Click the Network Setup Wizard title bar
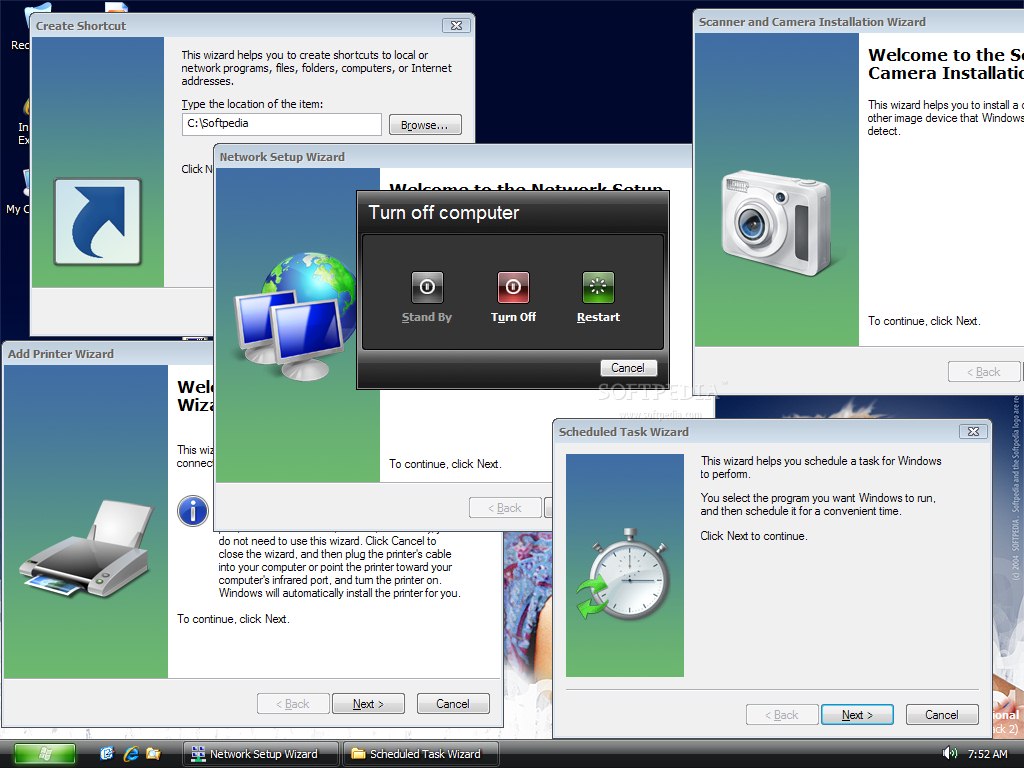Viewport: 1024px width, 768px height. pyautogui.click(x=453, y=157)
